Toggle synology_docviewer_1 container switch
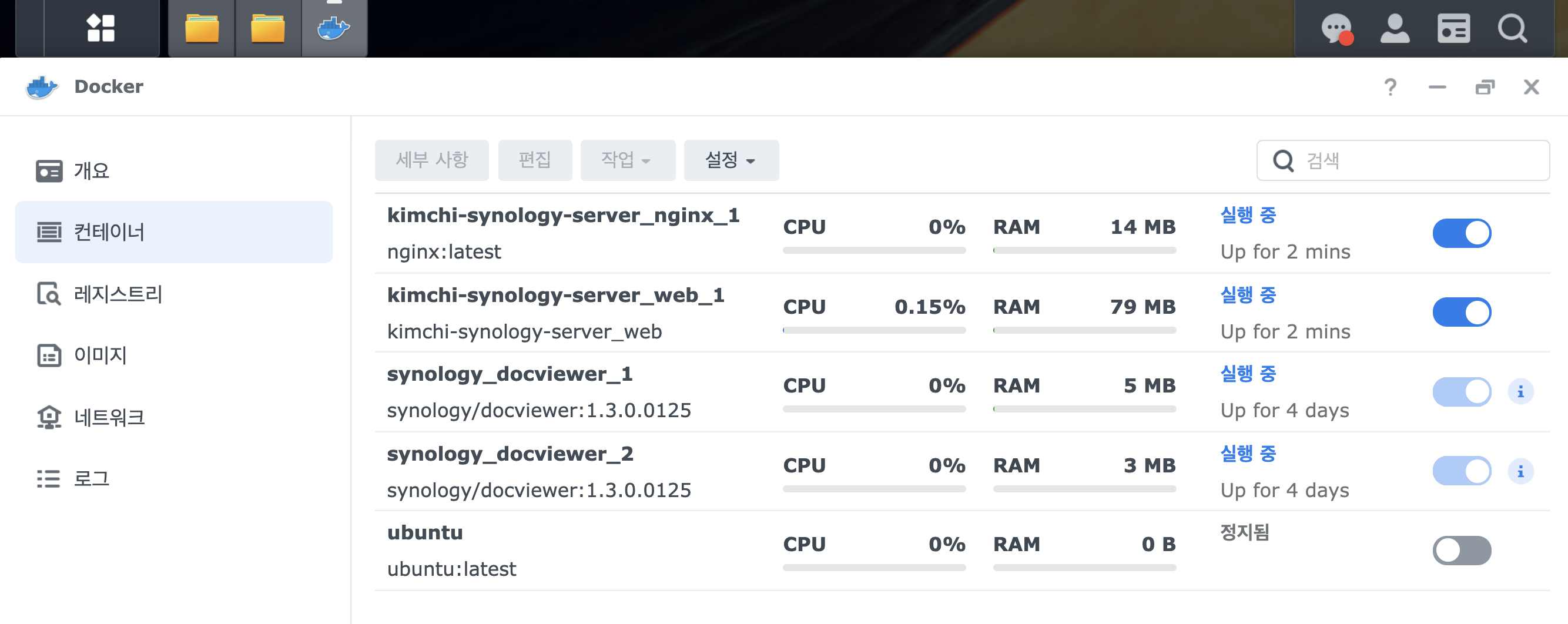The width and height of the screenshot is (1568, 624). [1462, 391]
